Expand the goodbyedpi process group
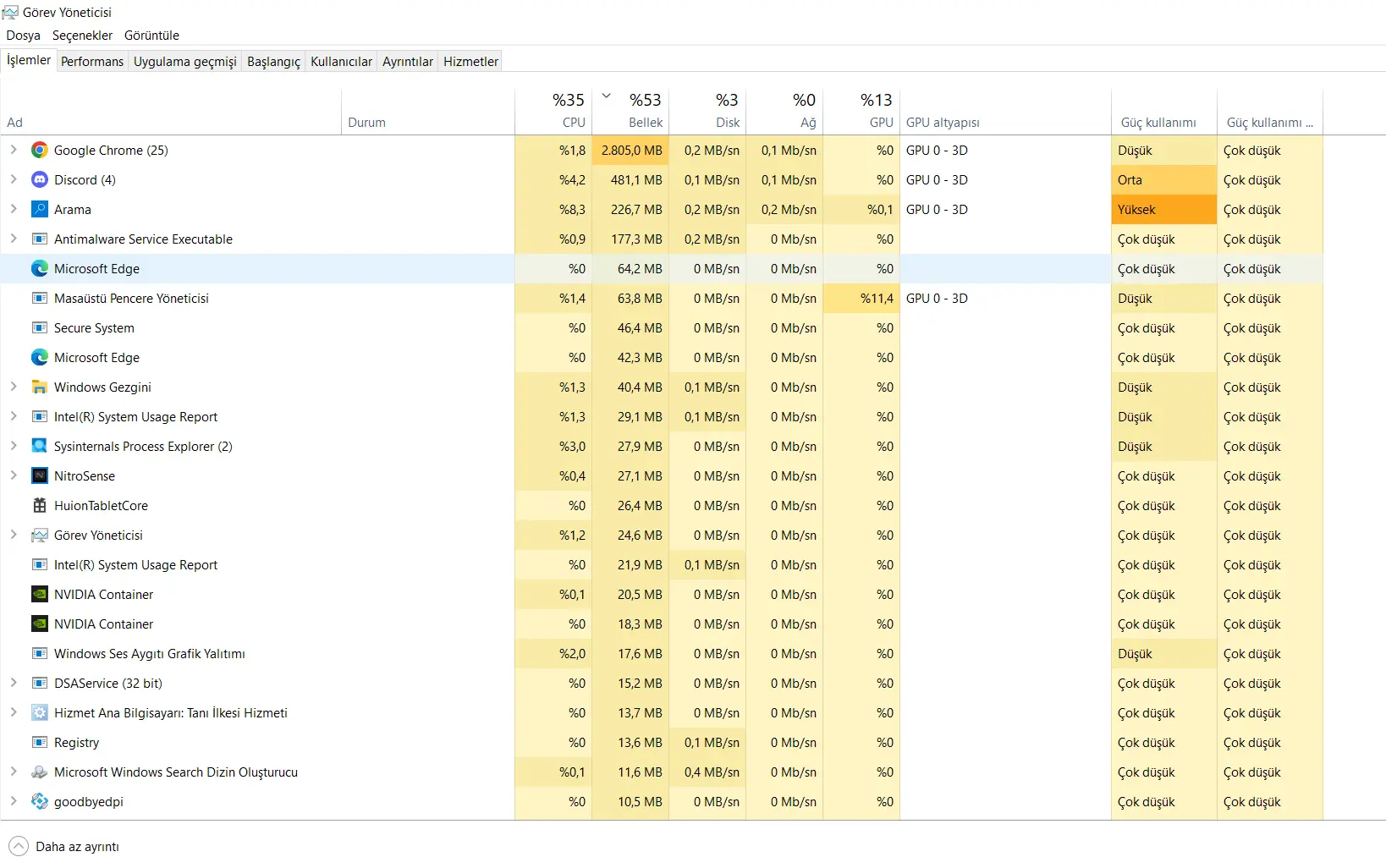The height and width of the screenshot is (868, 1386). [14, 801]
